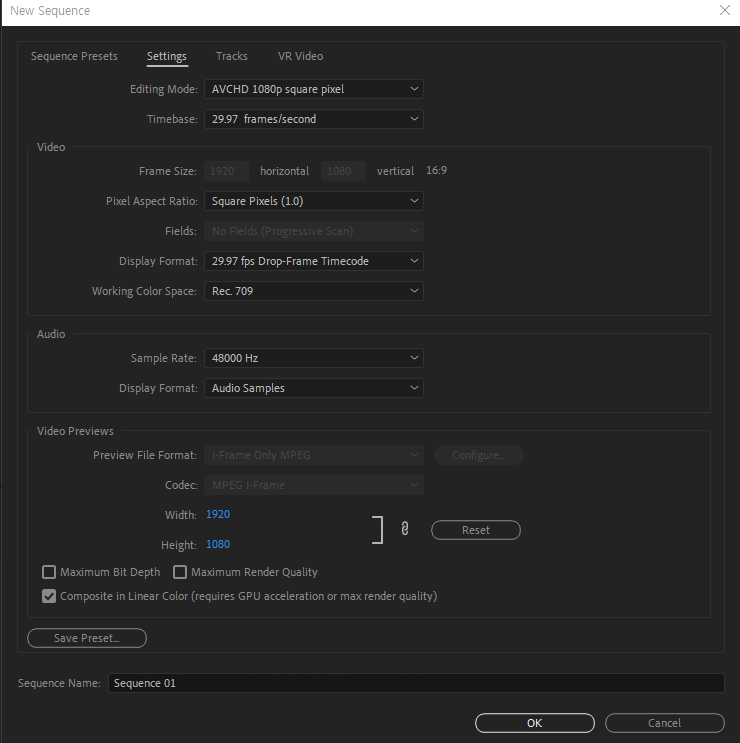The height and width of the screenshot is (743, 740).
Task: Close the New Sequence dialog
Action: coord(724,10)
